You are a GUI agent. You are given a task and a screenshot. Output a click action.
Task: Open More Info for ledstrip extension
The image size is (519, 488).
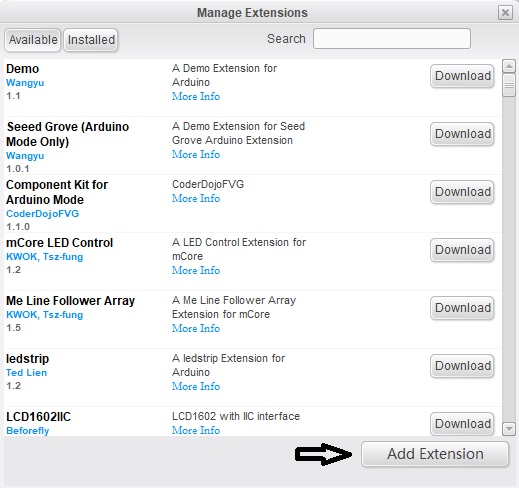(196, 386)
